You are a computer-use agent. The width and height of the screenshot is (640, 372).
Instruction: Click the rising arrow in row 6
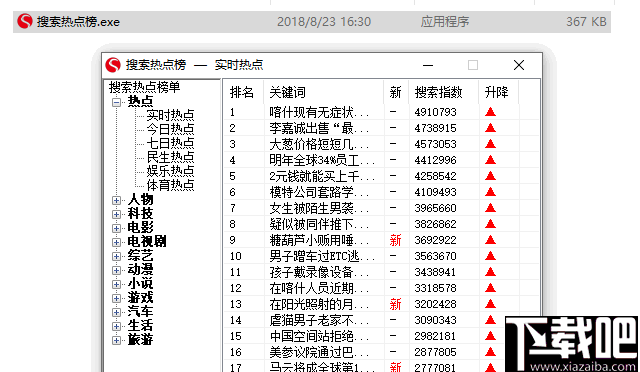490,192
